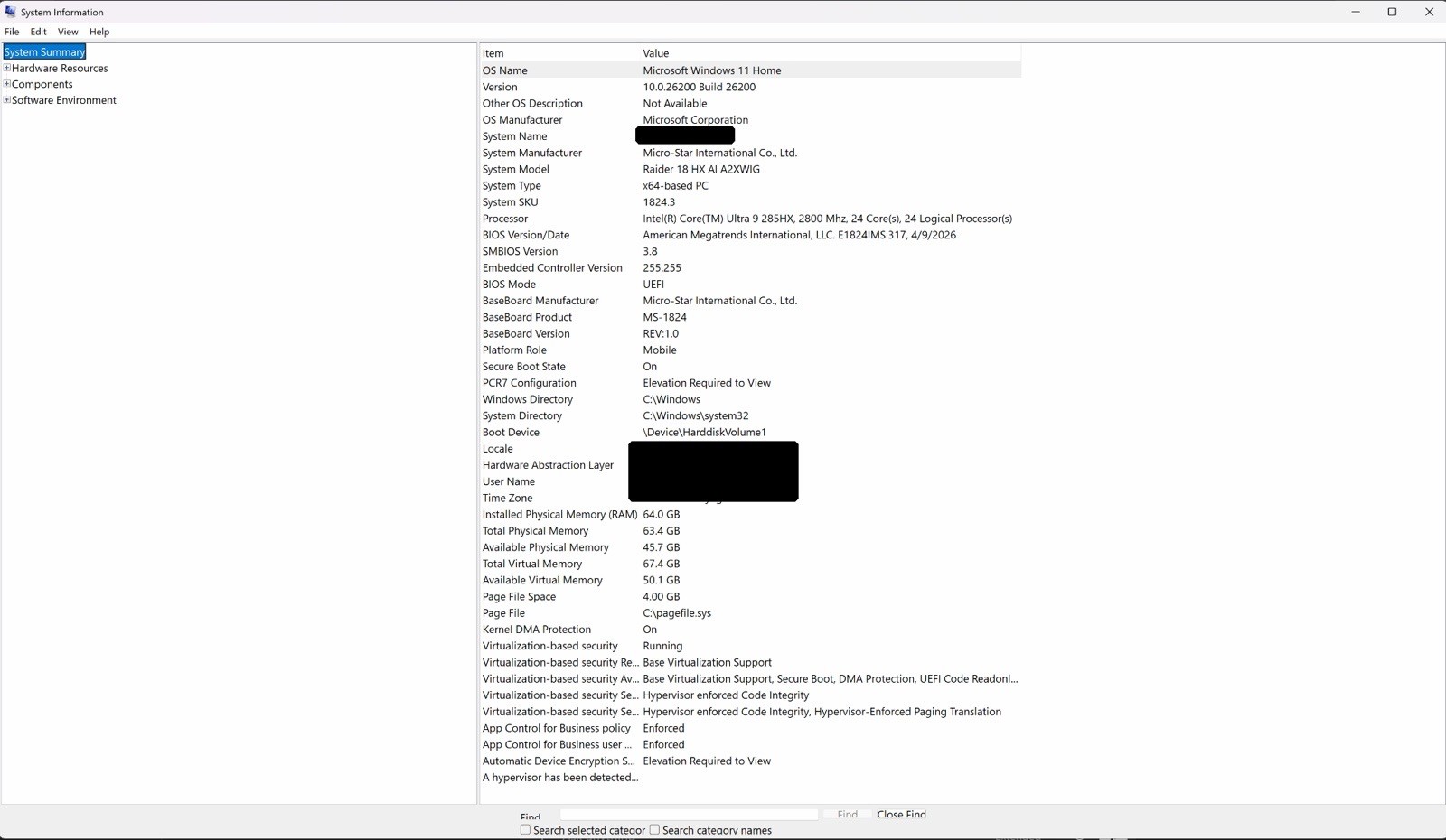Select the Hardware Abstraction Layer row
The image size is (1446, 840).
point(750,465)
